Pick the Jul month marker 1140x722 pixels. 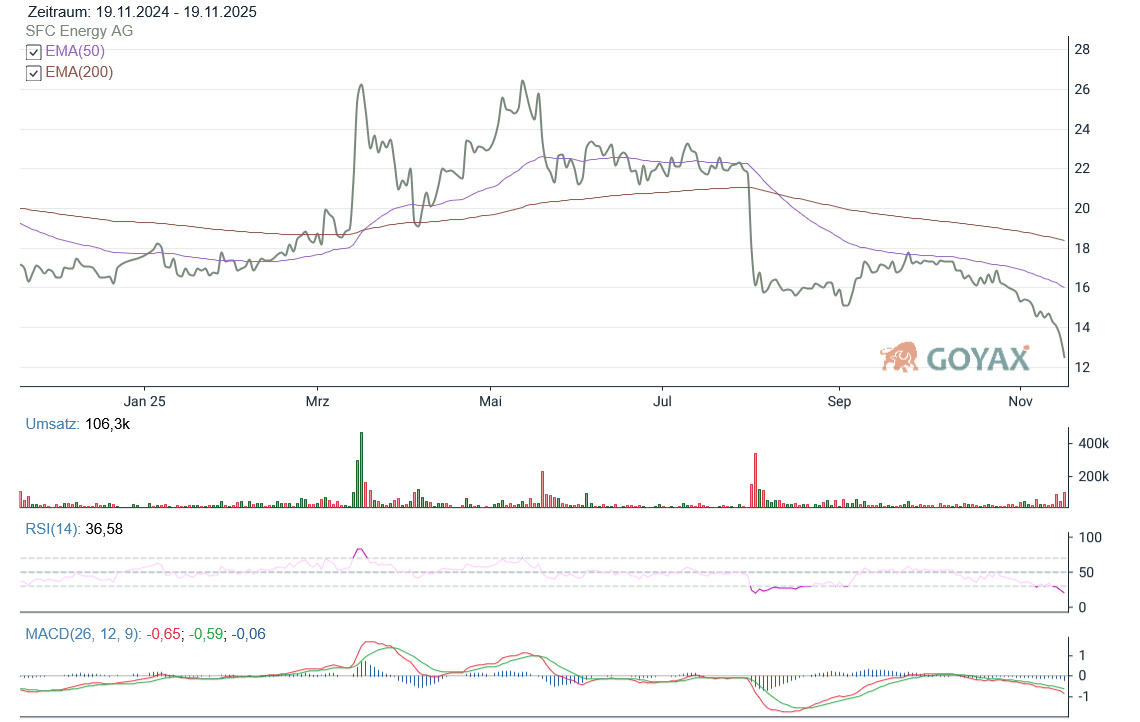(662, 401)
